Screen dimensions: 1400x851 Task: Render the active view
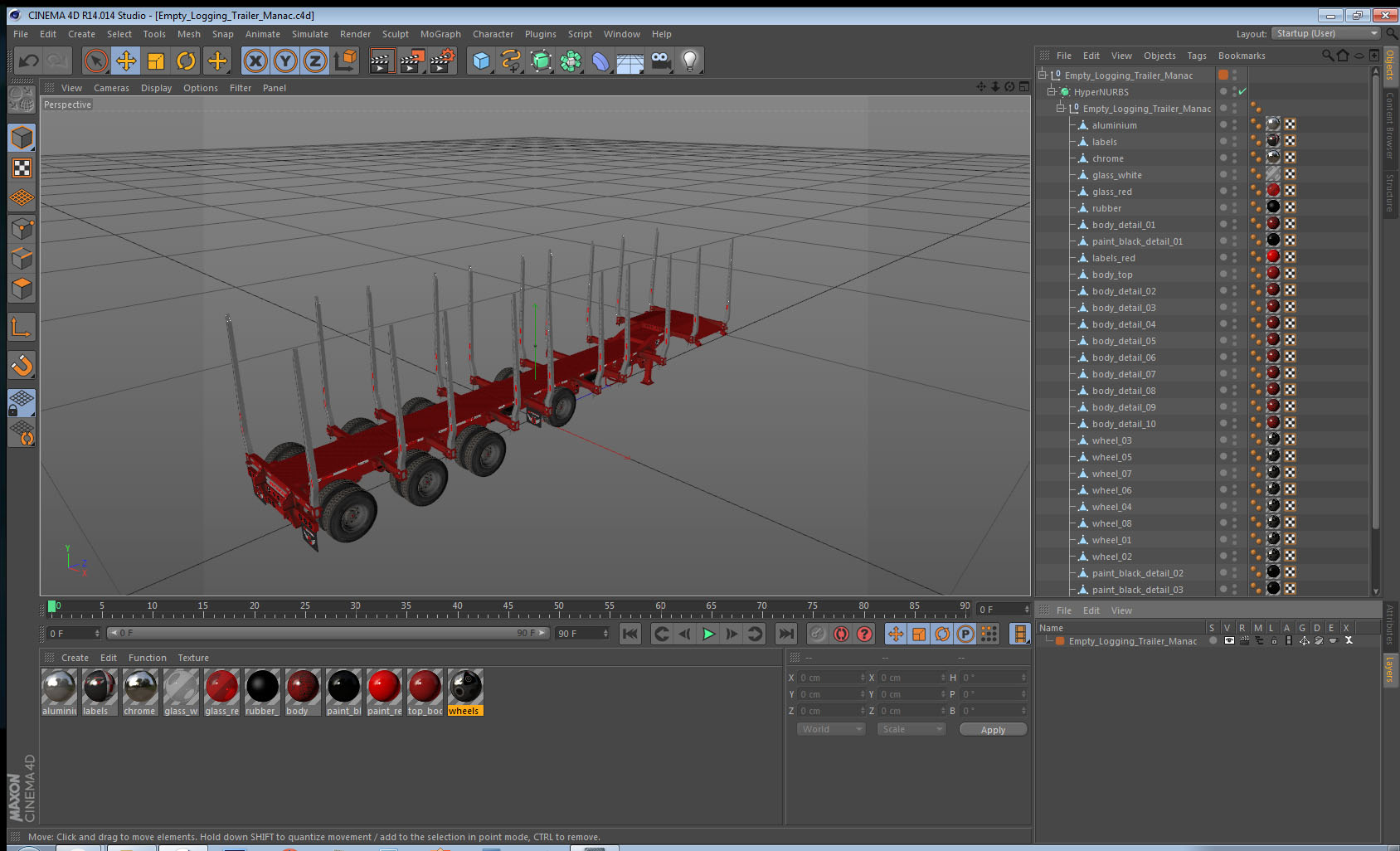[x=382, y=61]
